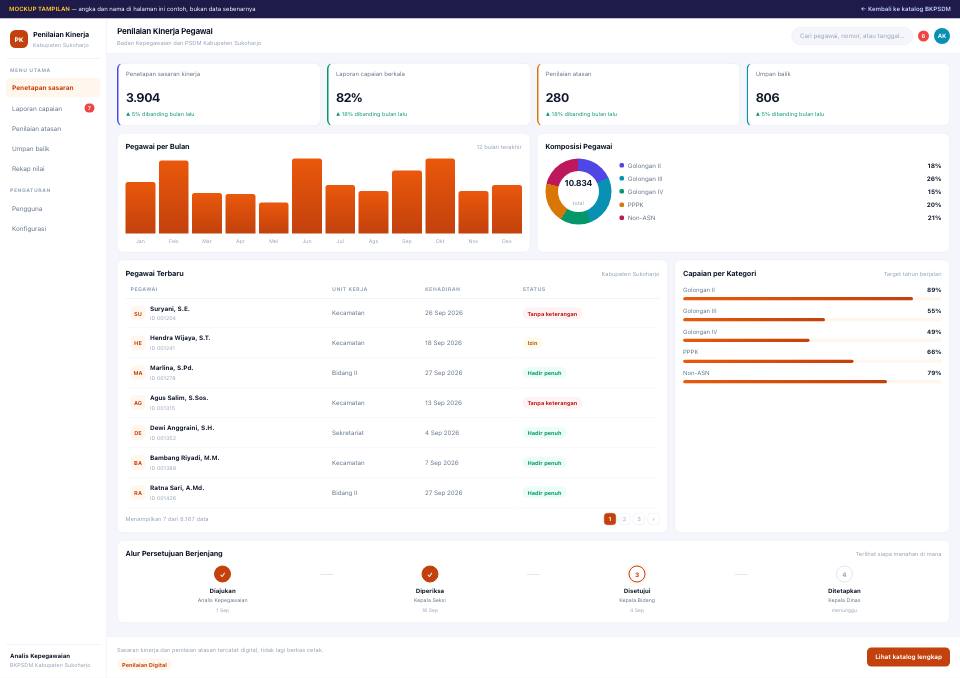Click Suryani's Tanpa keterangan status badge
The image size is (960, 678).
552,314
